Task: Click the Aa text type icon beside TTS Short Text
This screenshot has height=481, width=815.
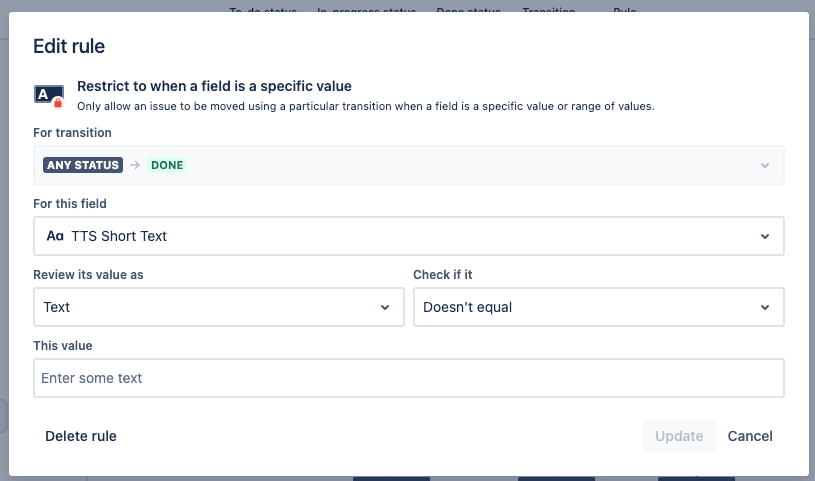Action: (x=55, y=236)
